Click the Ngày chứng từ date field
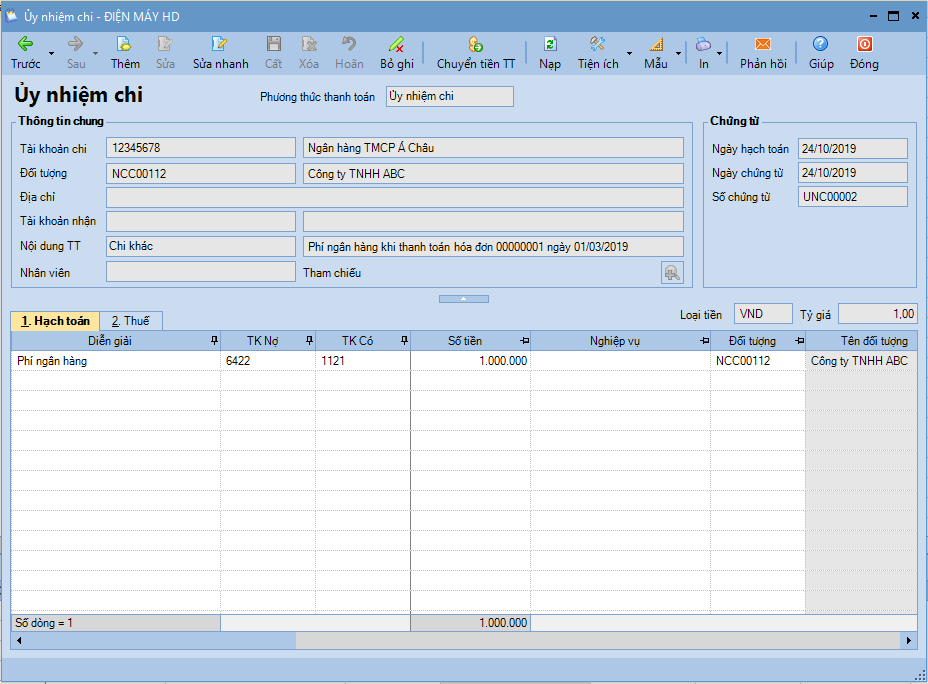Screen dimensions: 928x684 (x=852, y=173)
